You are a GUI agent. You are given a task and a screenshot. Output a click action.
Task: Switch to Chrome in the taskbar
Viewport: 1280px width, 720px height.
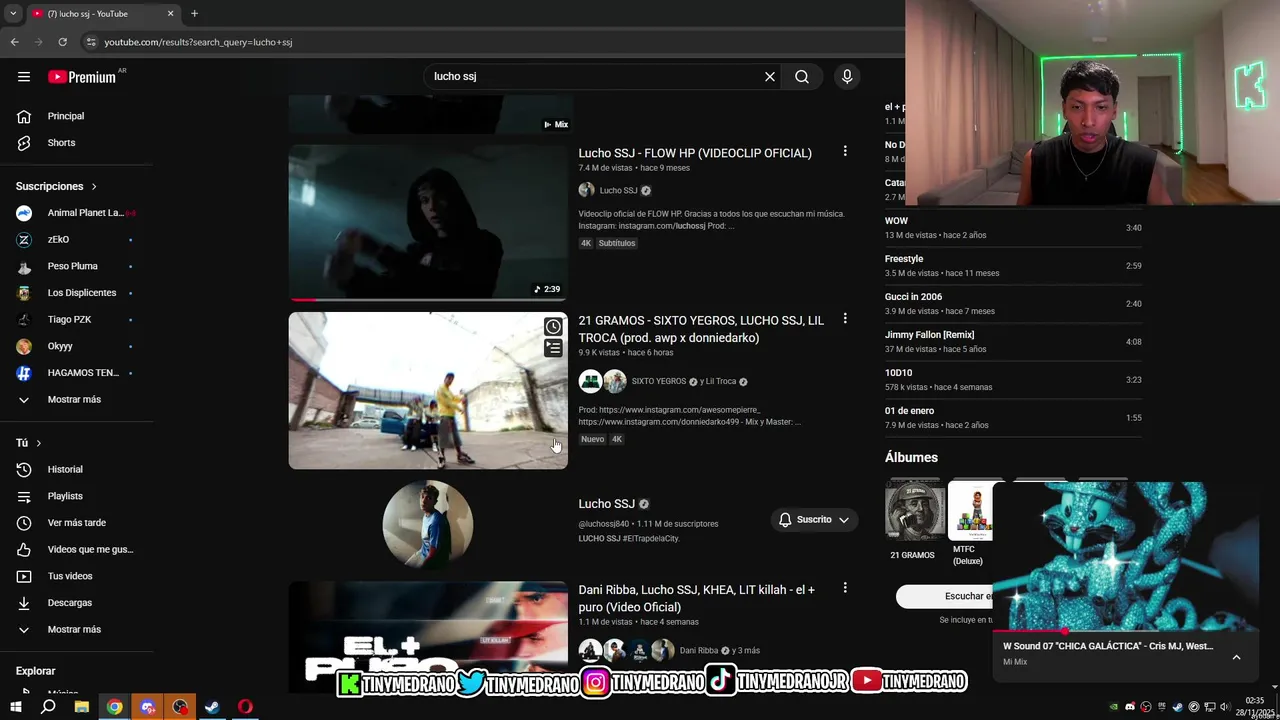pyautogui.click(x=115, y=707)
